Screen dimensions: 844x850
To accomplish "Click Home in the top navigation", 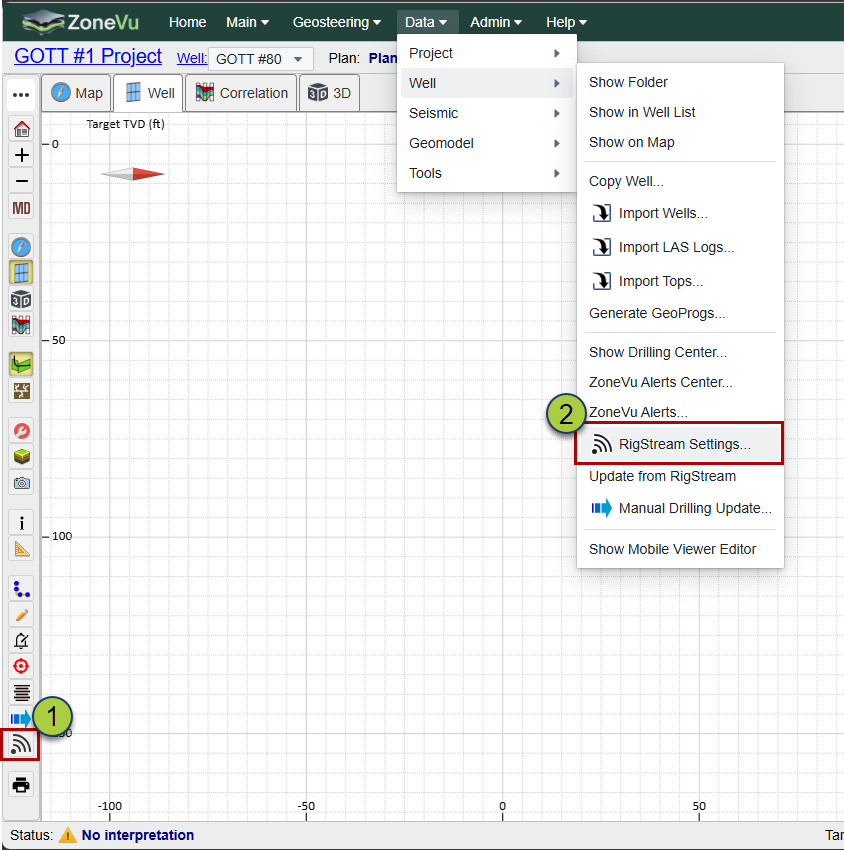I will pyautogui.click(x=188, y=22).
